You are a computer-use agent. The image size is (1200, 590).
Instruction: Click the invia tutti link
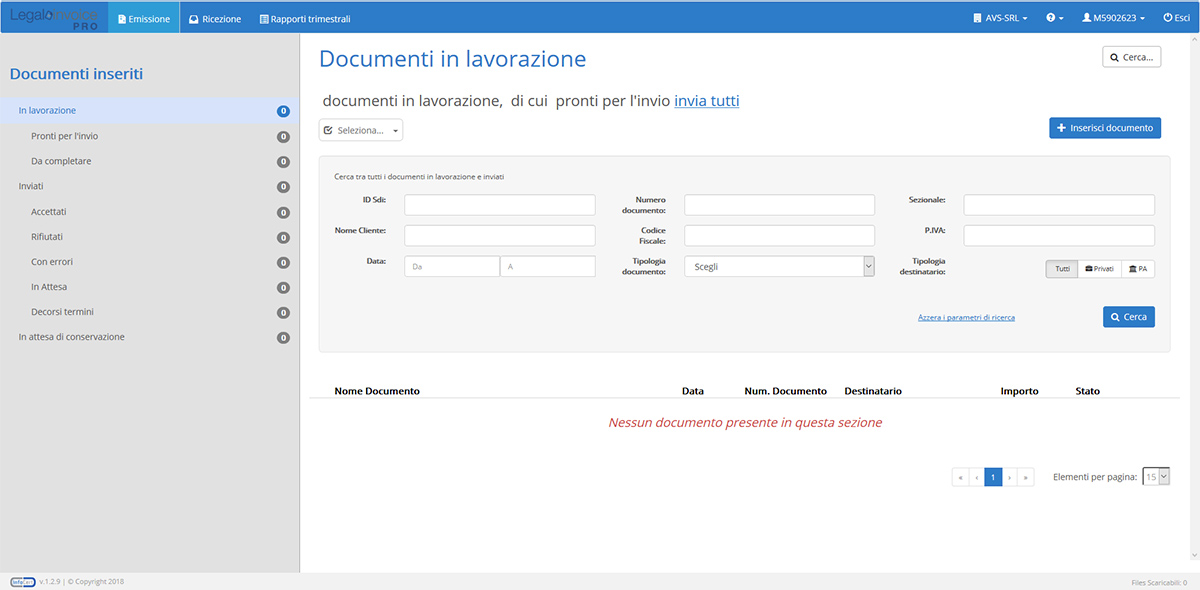point(707,100)
